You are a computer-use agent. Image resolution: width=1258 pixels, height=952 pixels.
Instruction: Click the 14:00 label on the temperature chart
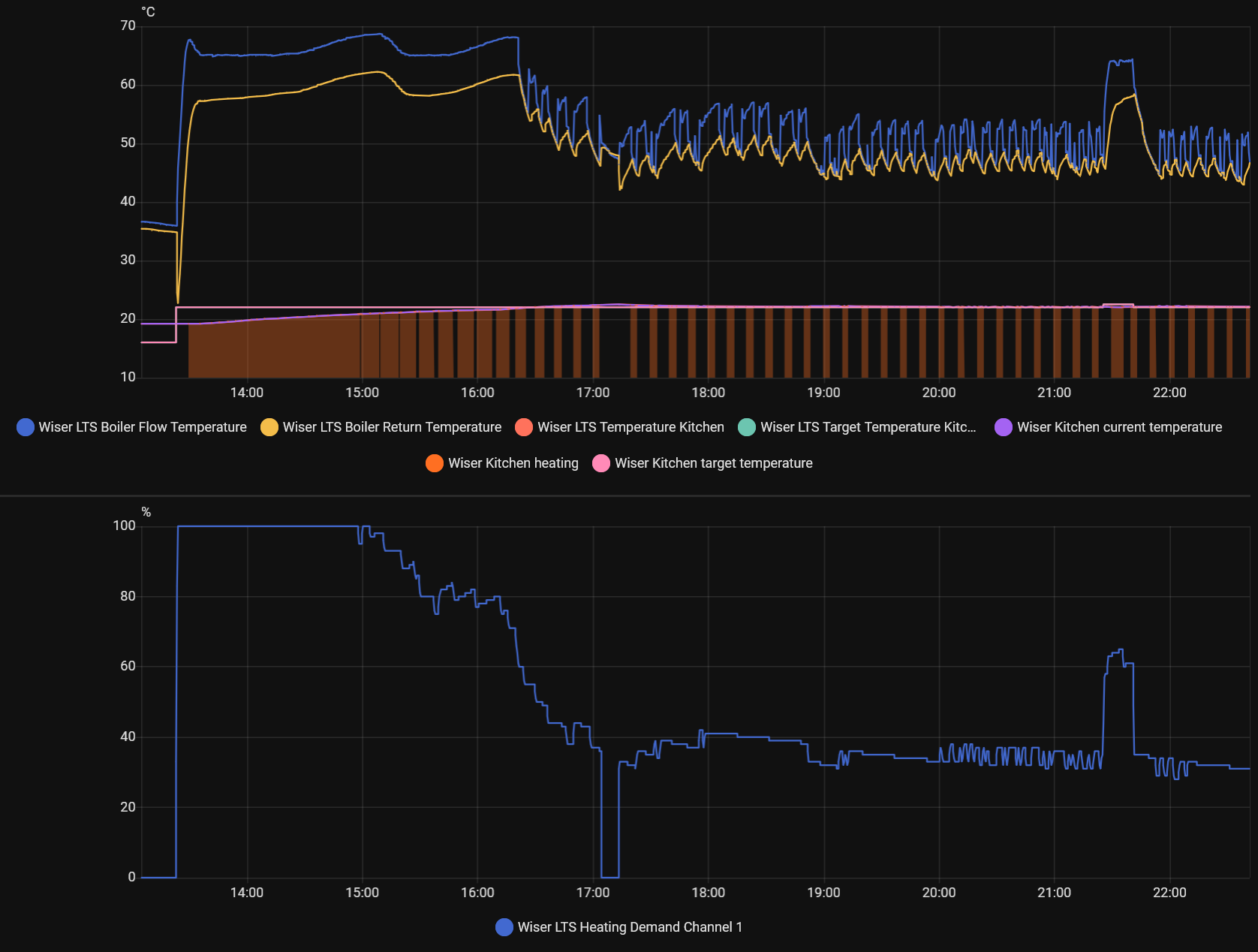click(246, 393)
